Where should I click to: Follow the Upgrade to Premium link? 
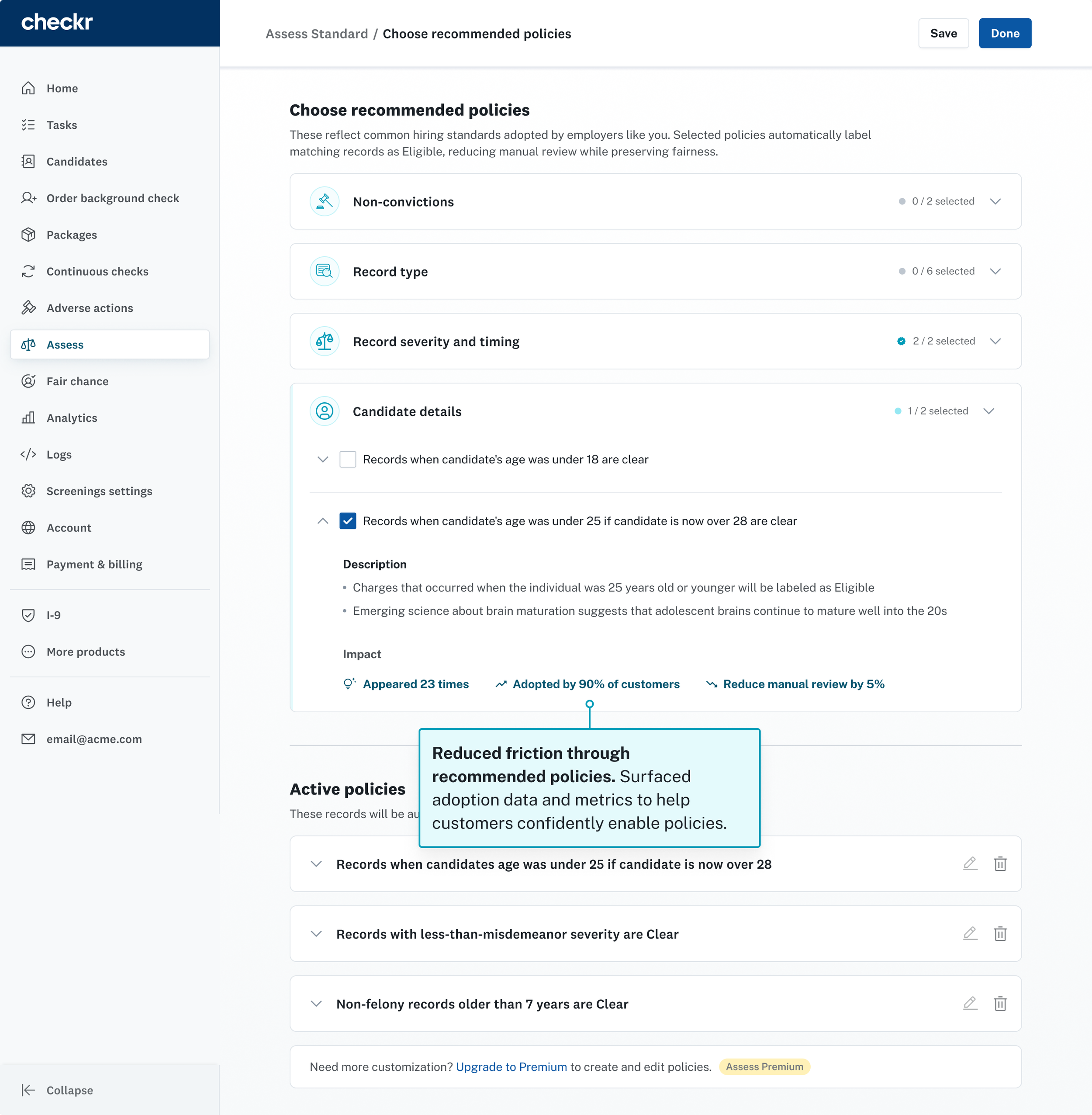coord(511,1067)
